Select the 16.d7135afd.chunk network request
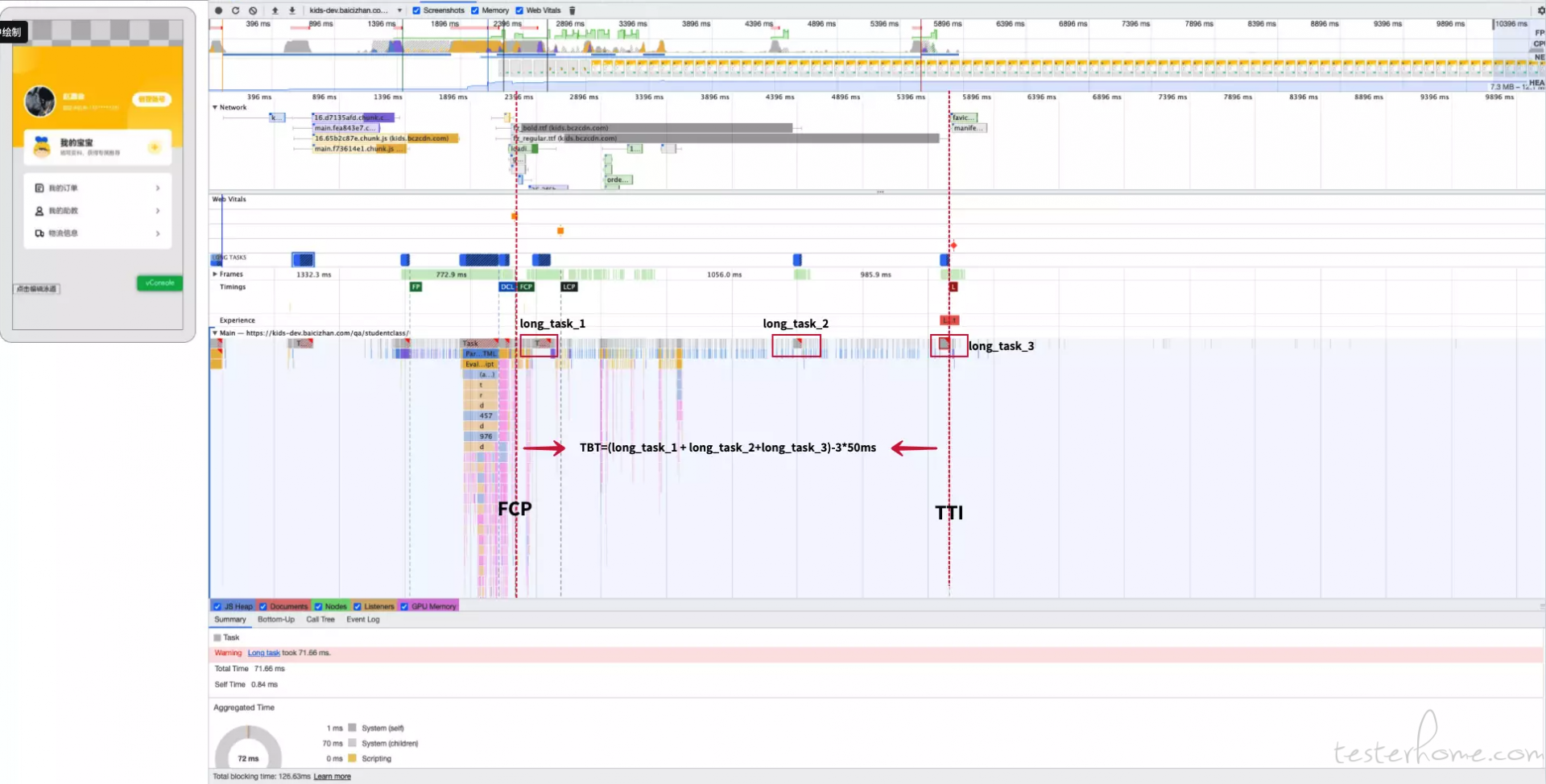 (353, 117)
